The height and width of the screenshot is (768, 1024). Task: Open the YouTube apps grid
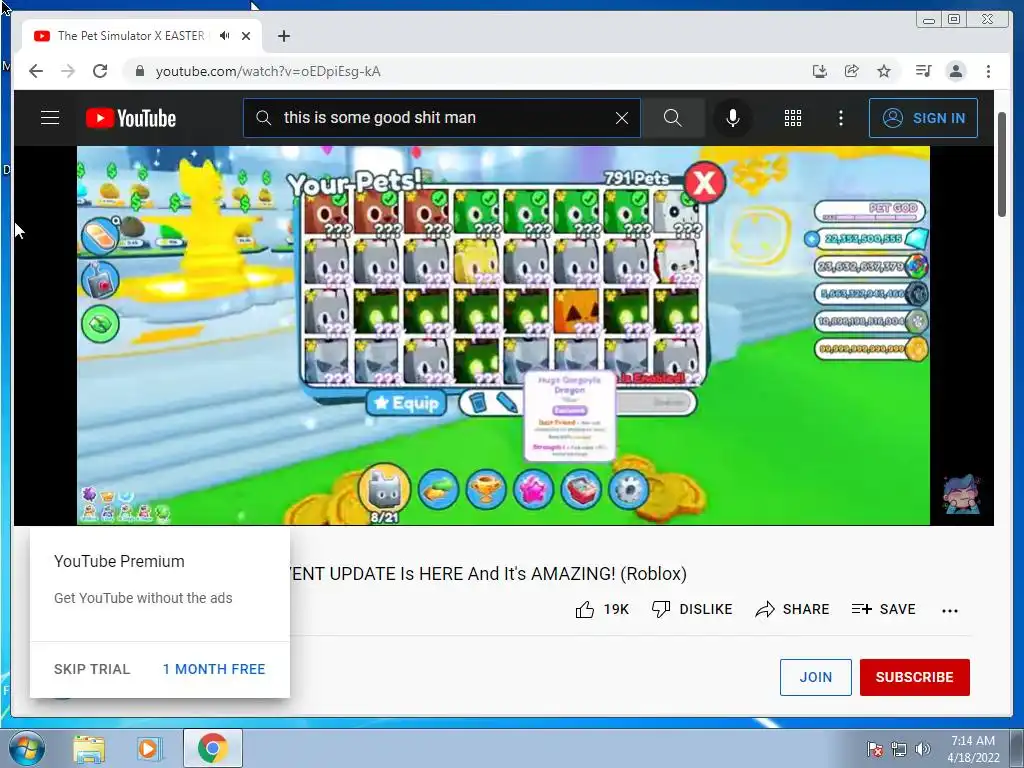(x=793, y=118)
